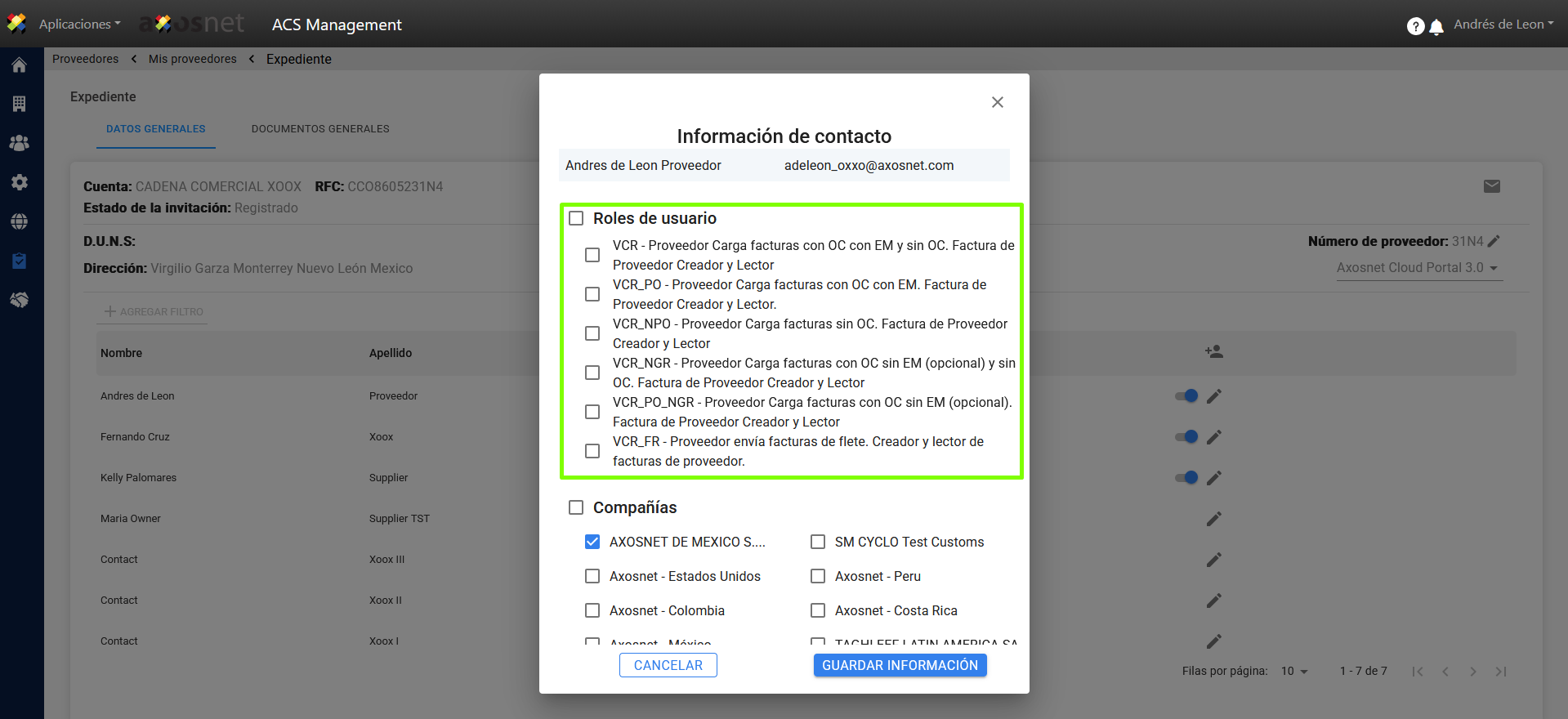Image resolution: width=1568 pixels, height=719 pixels.
Task: Switch to Documentos Generales tab
Action: coord(320,129)
